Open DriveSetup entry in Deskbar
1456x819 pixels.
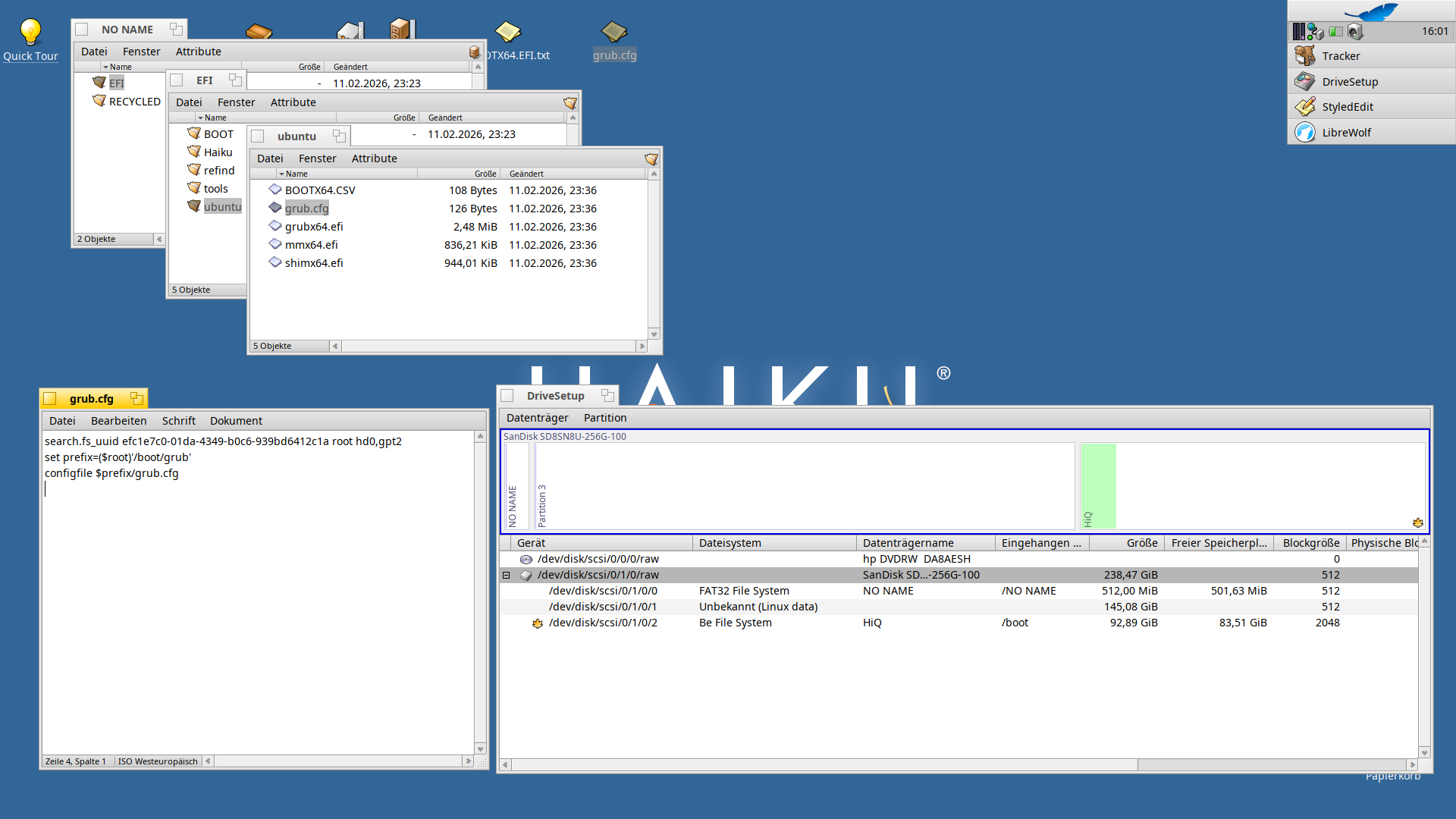(1349, 82)
